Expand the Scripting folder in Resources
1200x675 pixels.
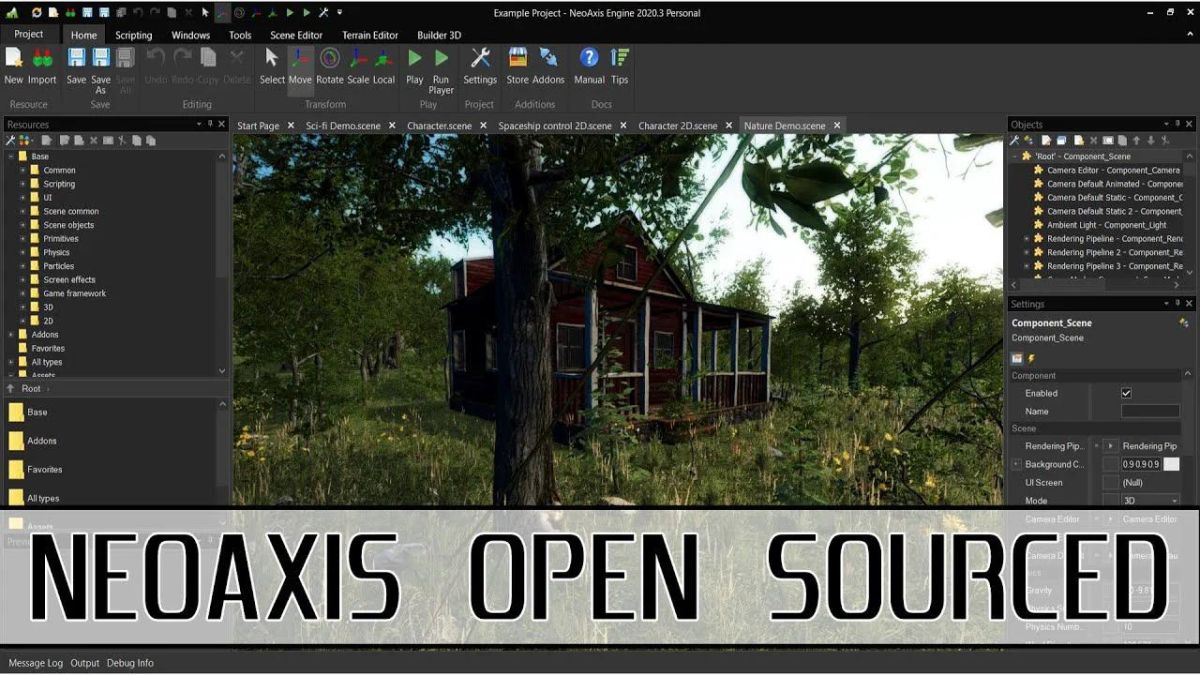pos(23,184)
